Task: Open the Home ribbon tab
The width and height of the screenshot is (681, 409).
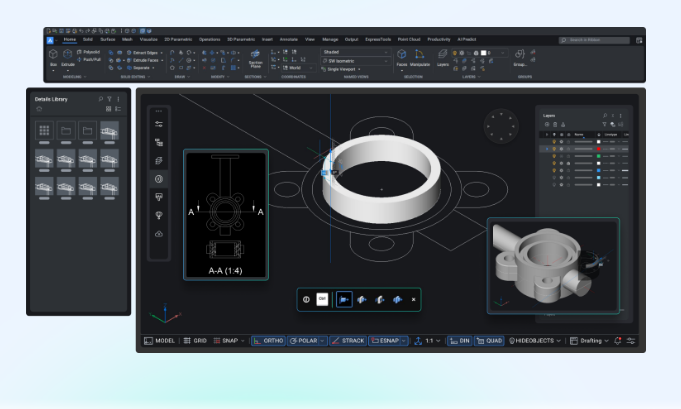Action: 69,40
